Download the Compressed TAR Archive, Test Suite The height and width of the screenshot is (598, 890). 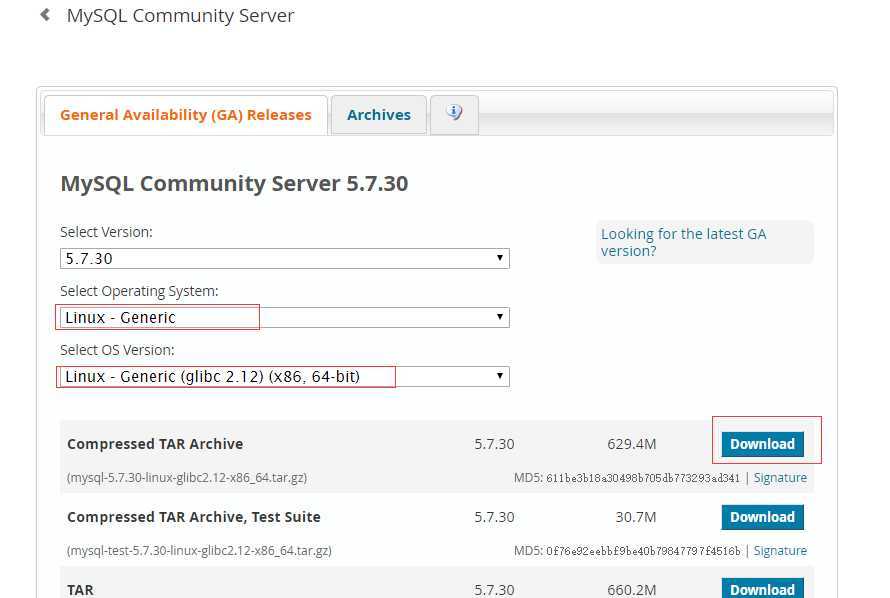coord(762,517)
